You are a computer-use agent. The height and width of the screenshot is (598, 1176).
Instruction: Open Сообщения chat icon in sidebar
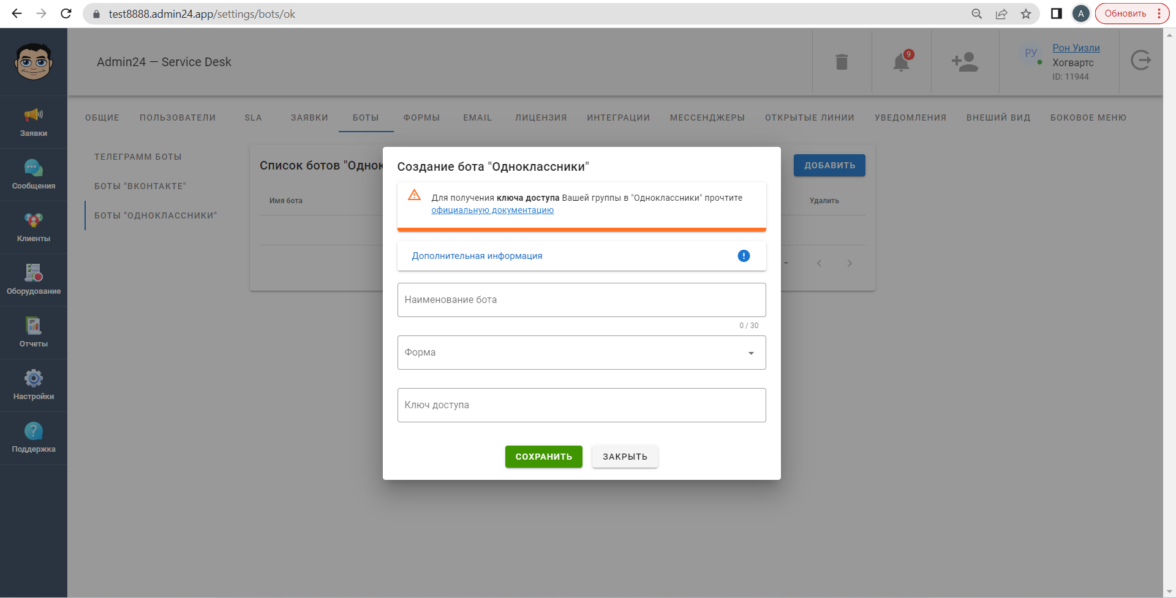(33, 169)
